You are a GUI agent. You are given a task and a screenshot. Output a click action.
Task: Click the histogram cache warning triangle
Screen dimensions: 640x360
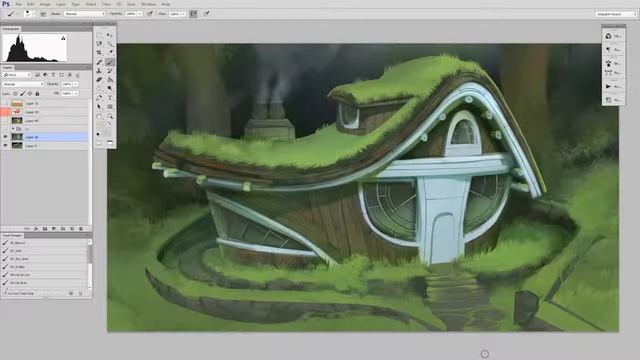tap(63, 38)
